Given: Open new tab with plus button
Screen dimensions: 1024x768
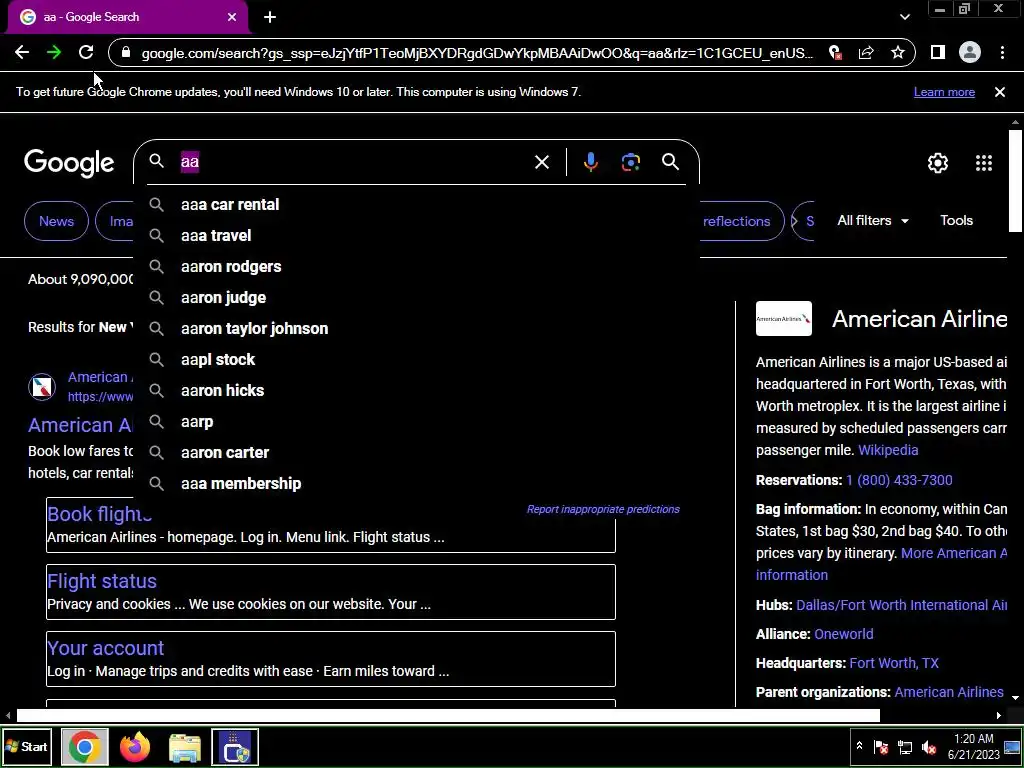Looking at the screenshot, I should (x=270, y=17).
